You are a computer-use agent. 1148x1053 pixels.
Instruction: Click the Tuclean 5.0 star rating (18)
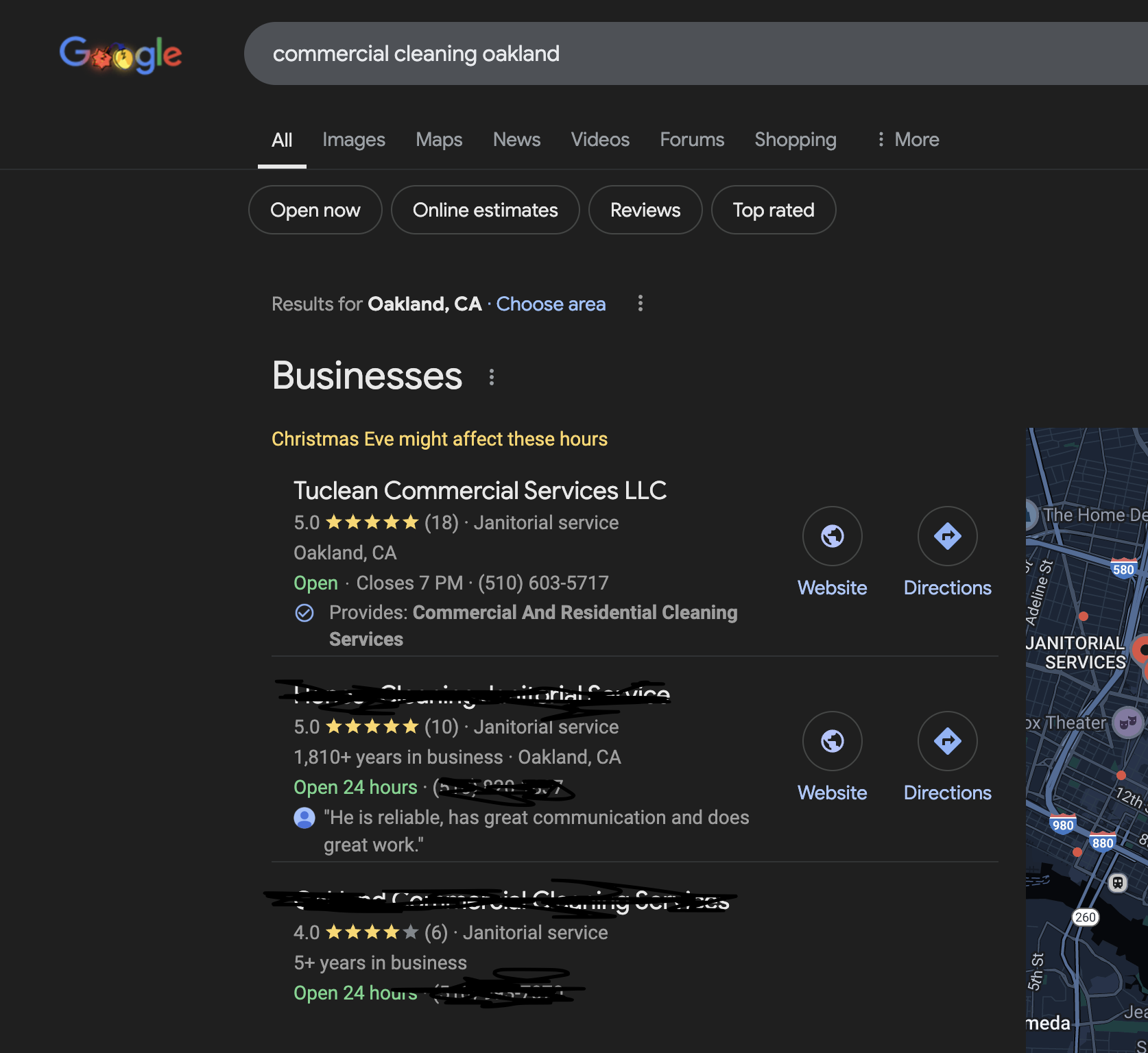pos(376,522)
